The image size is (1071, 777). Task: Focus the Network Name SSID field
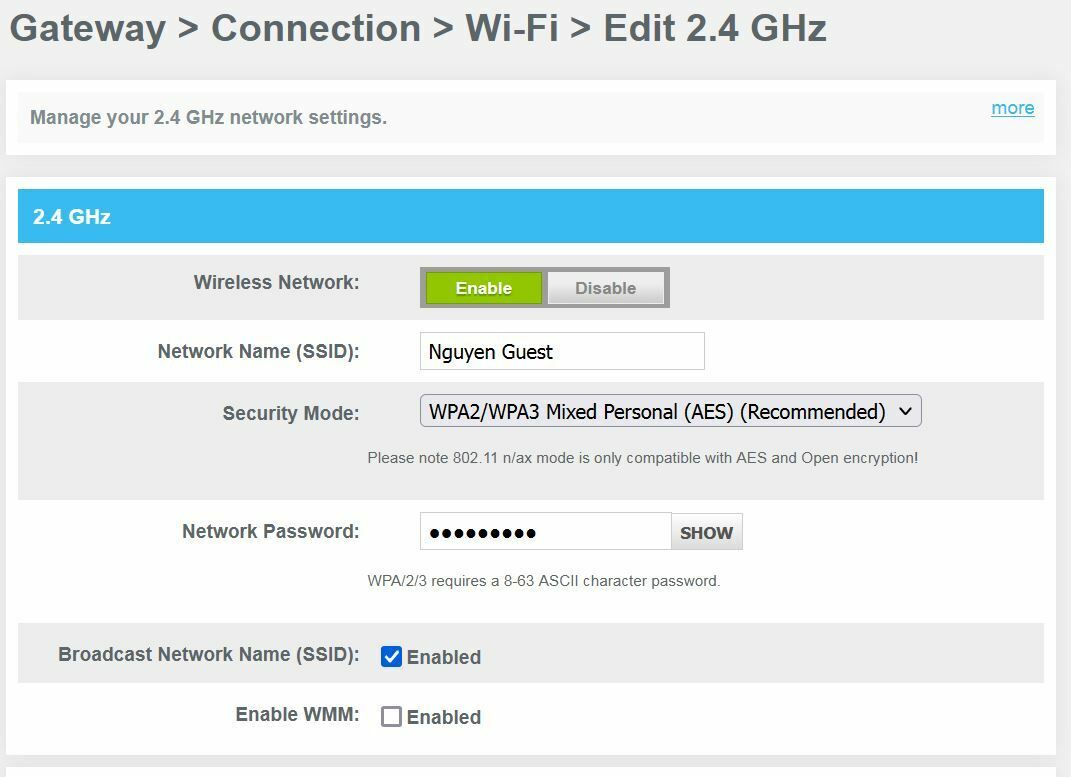(x=561, y=351)
